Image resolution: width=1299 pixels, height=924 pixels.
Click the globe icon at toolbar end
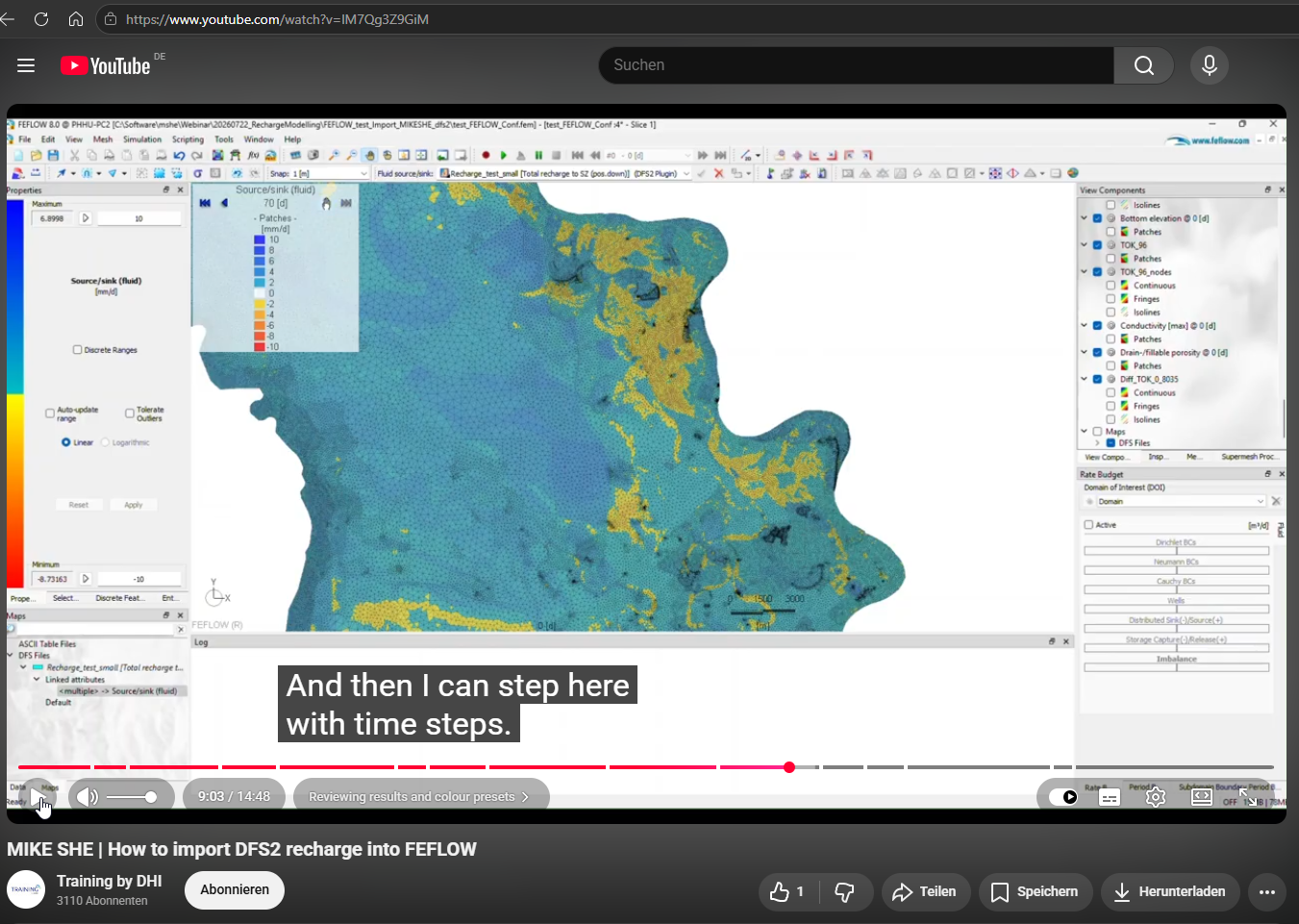click(1073, 173)
